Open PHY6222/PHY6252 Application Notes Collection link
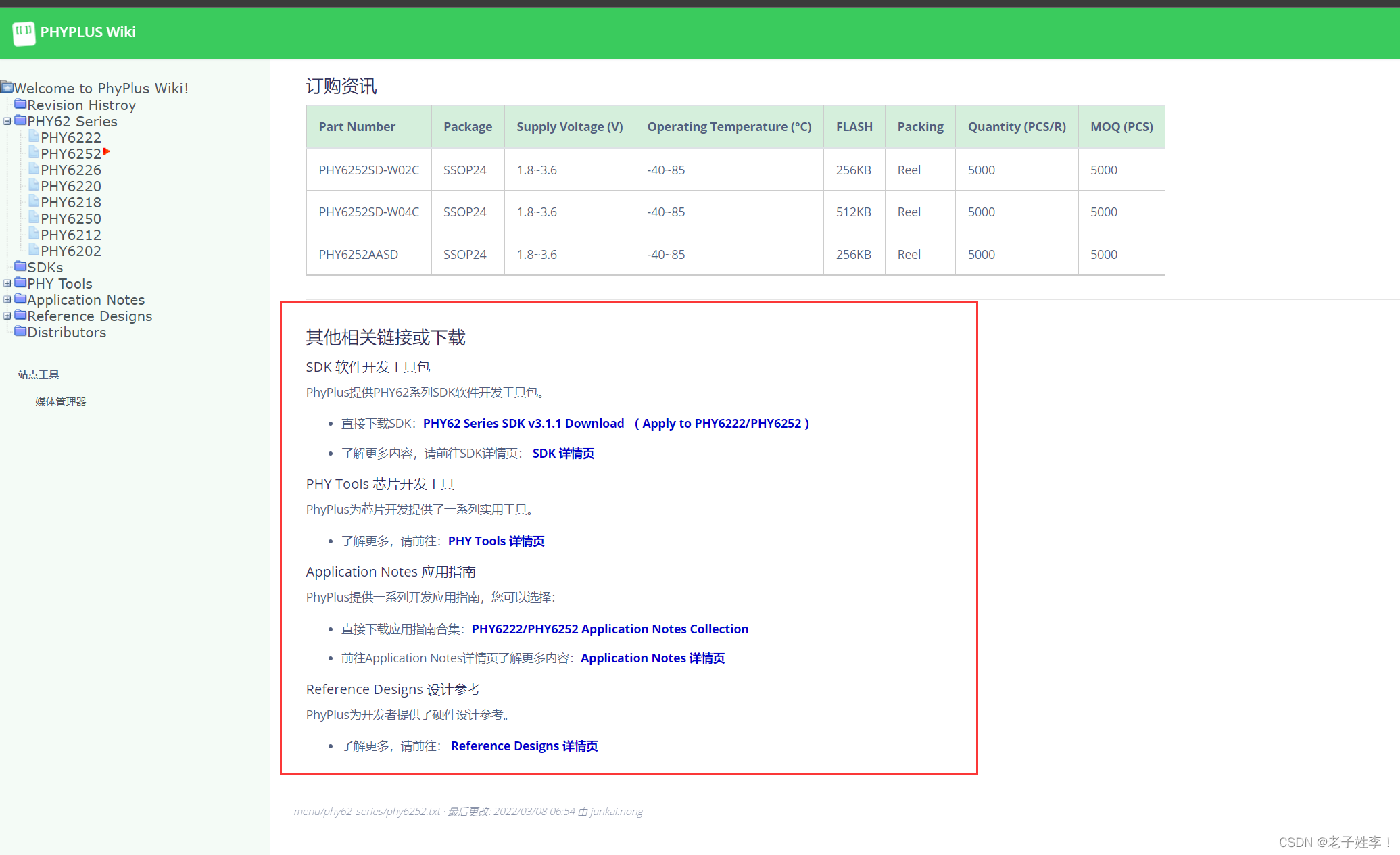The height and width of the screenshot is (855, 1400). (610, 629)
